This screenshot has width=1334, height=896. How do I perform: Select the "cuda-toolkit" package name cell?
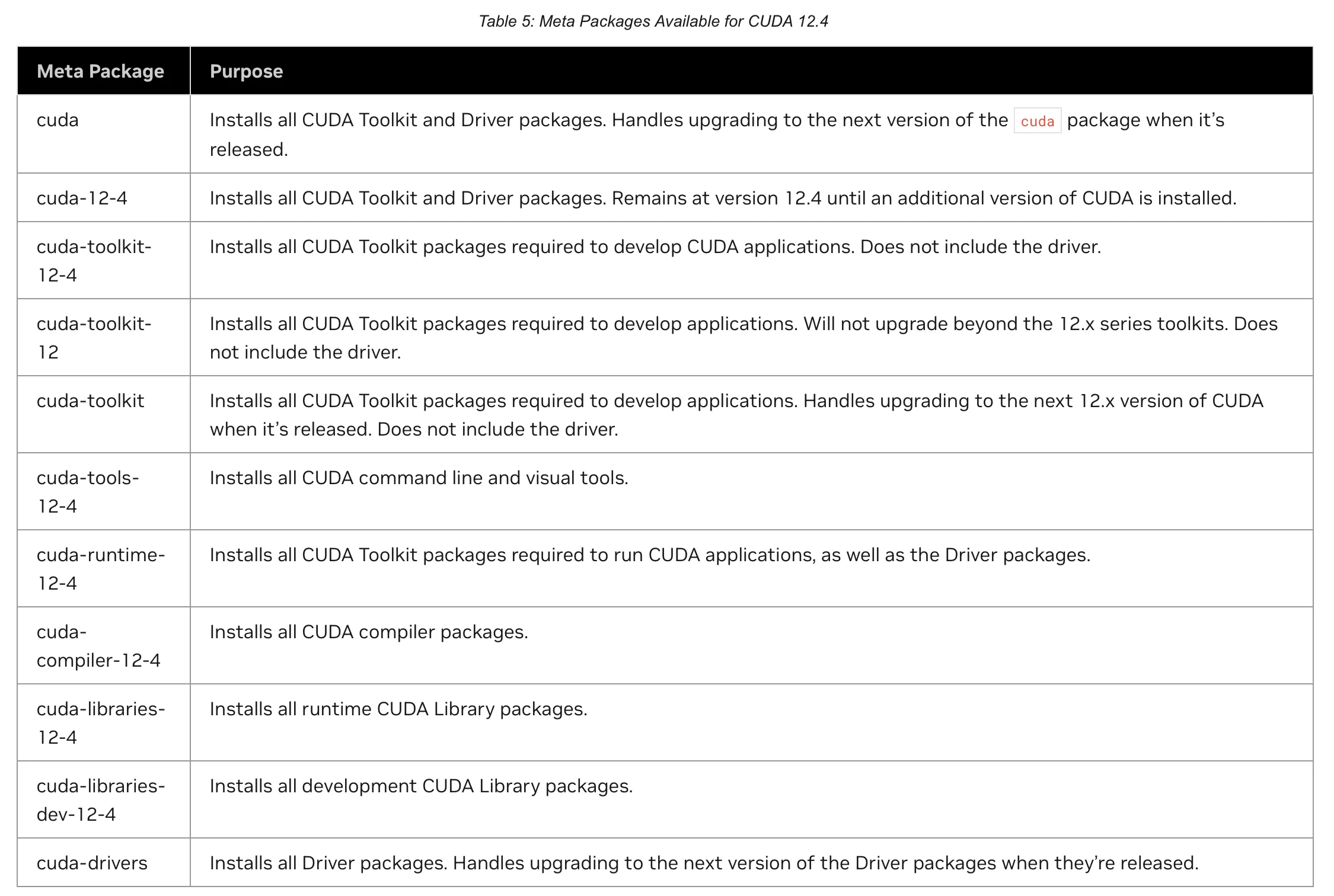(x=90, y=401)
